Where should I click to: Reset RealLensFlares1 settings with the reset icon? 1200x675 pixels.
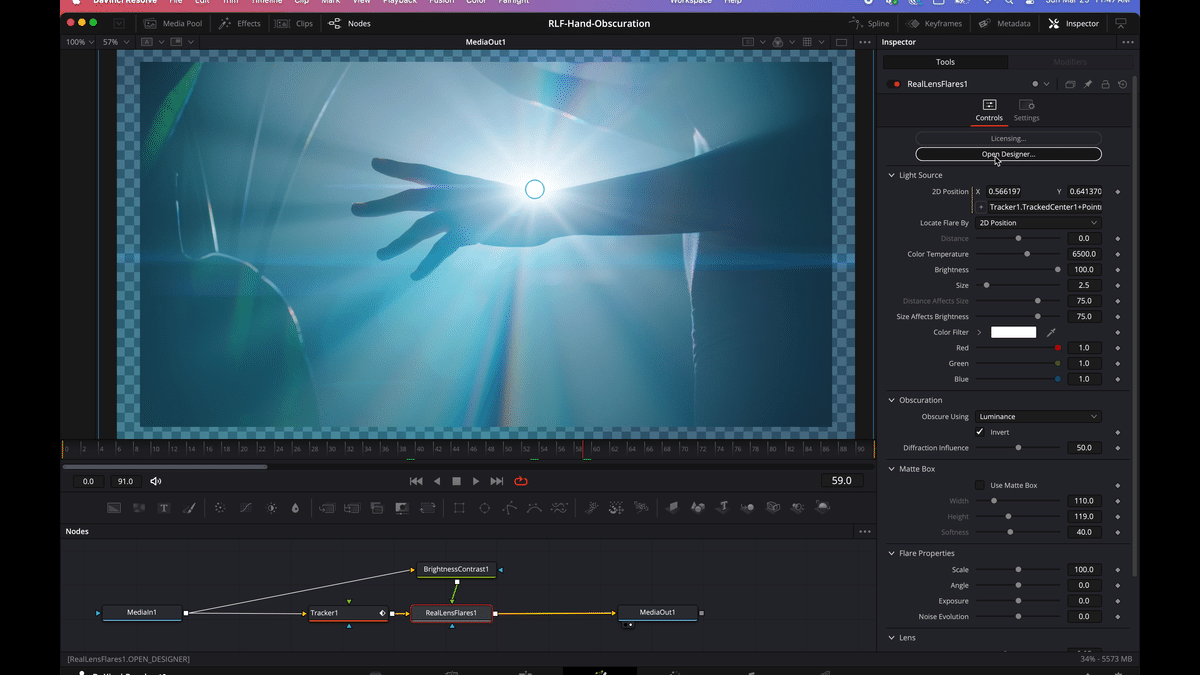[1122, 84]
